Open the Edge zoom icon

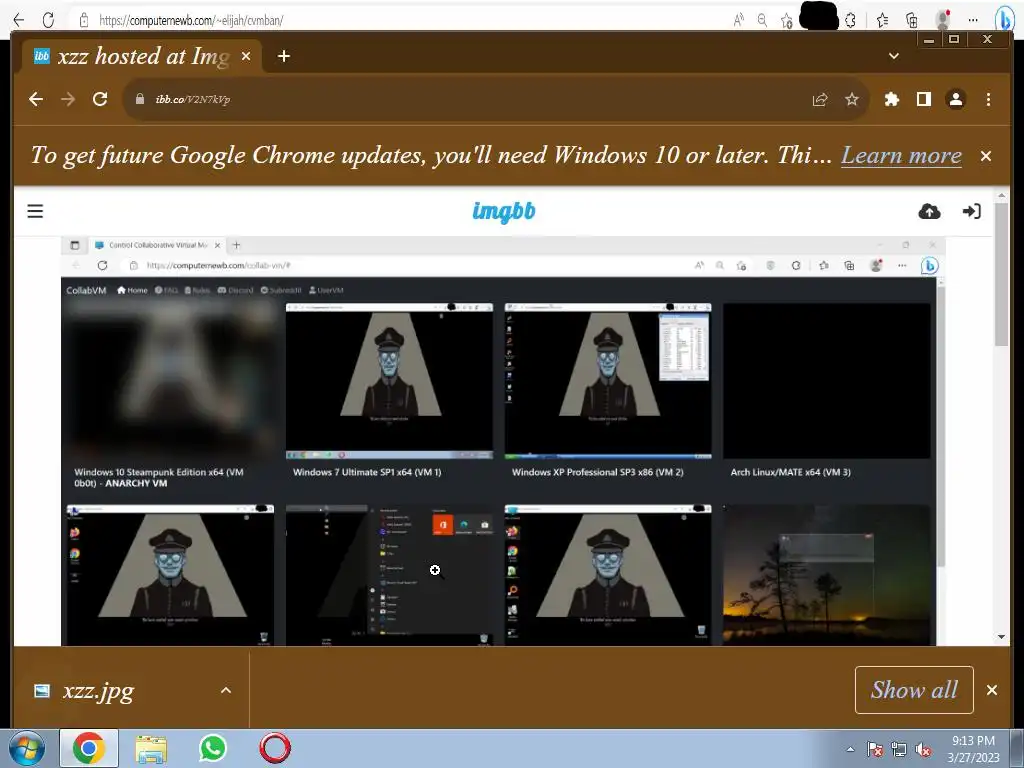[762, 20]
